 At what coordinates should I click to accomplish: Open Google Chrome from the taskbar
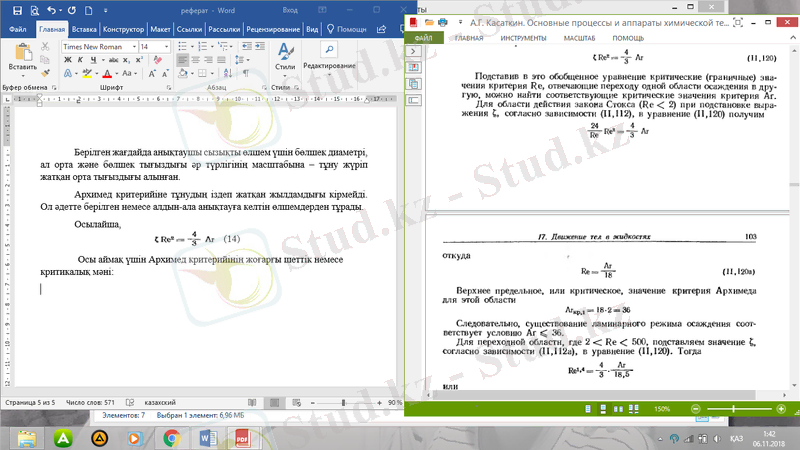point(171,437)
